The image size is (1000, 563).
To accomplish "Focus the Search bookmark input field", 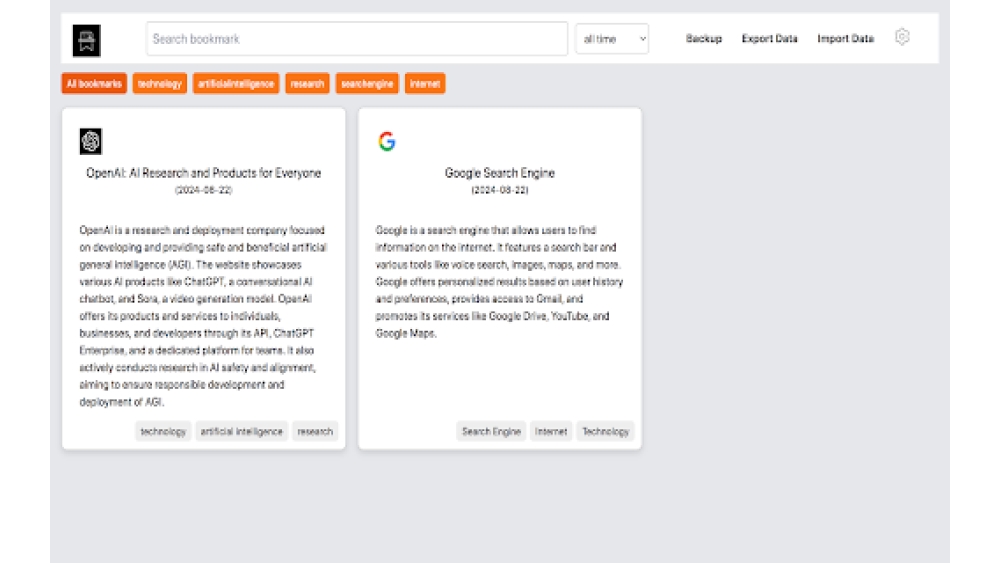I will coord(357,39).
